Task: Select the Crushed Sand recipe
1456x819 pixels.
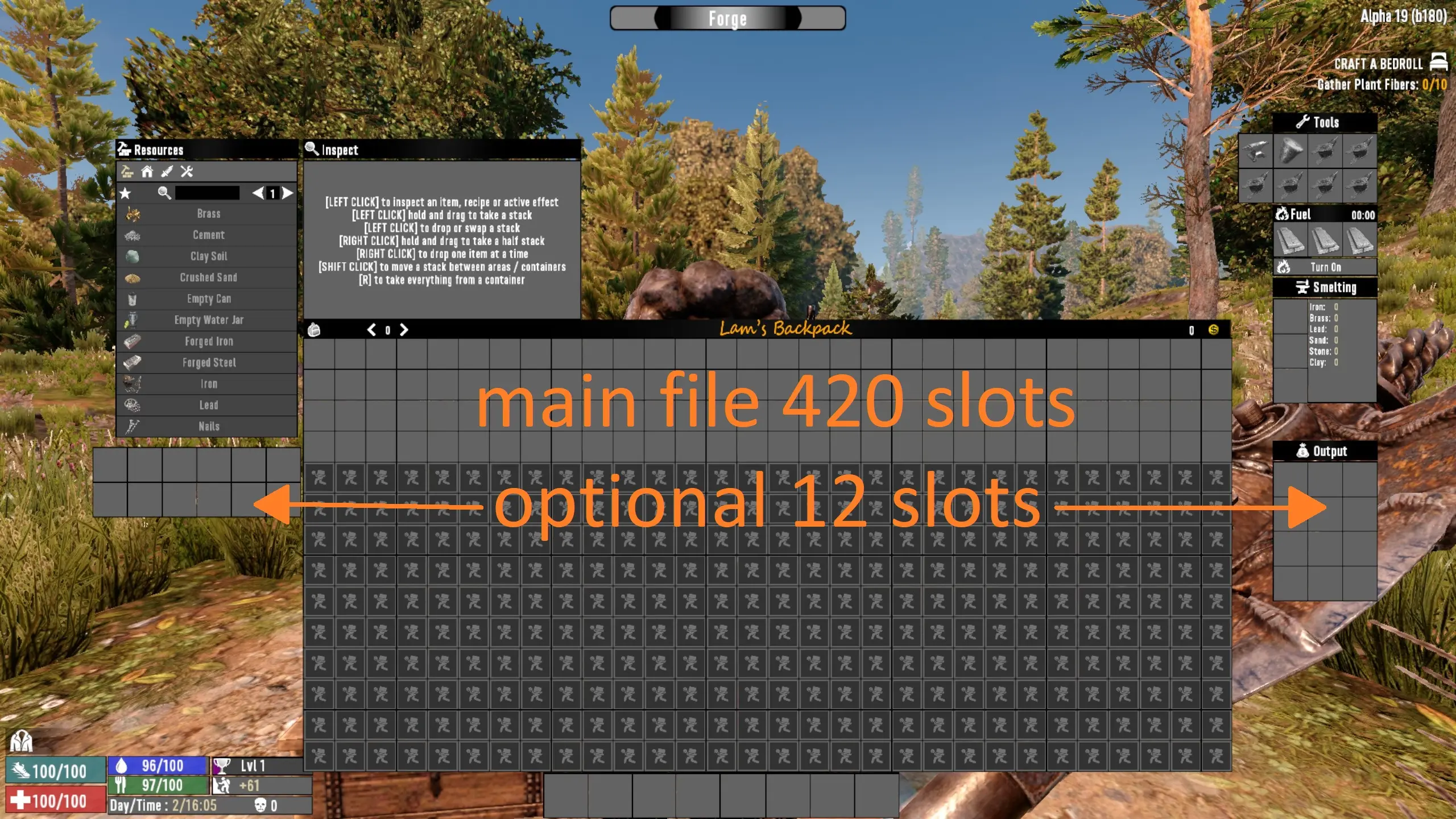Action: pyautogui.click(x=207, y=278)
